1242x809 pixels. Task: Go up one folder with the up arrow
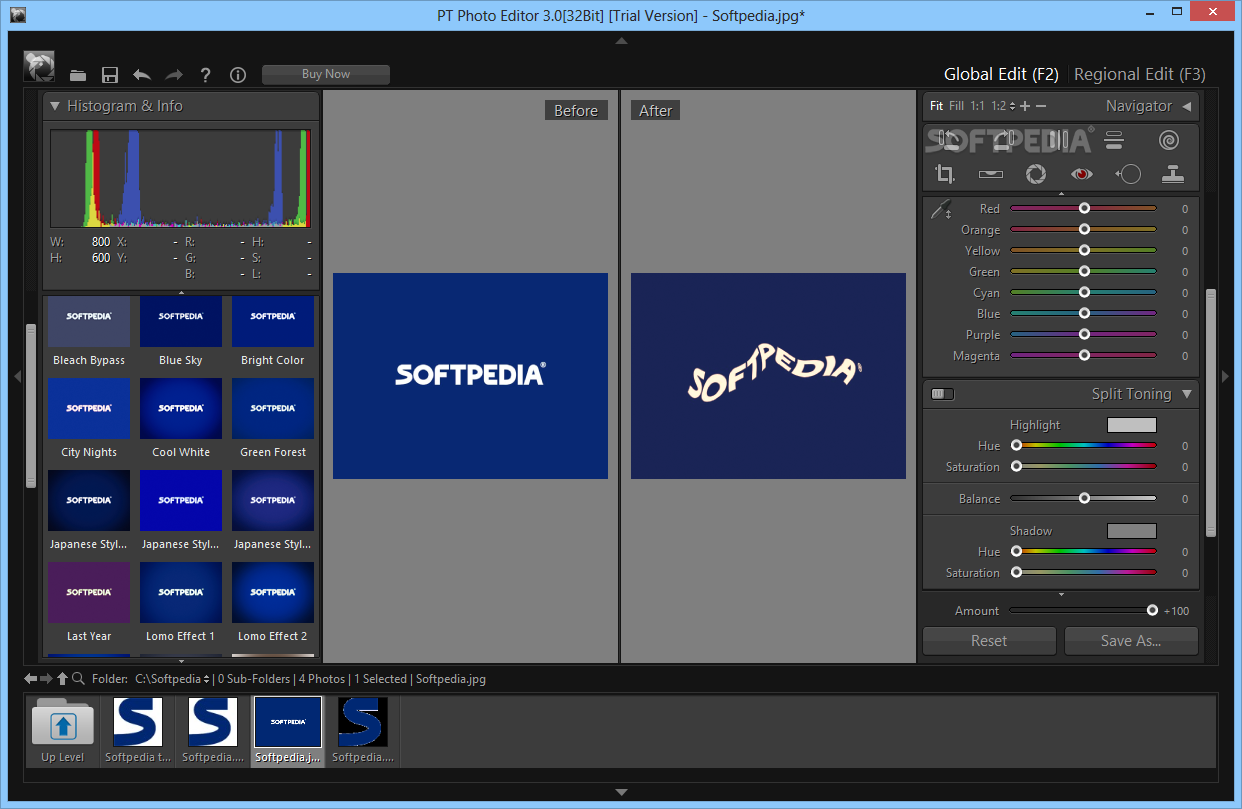(62, 679)
